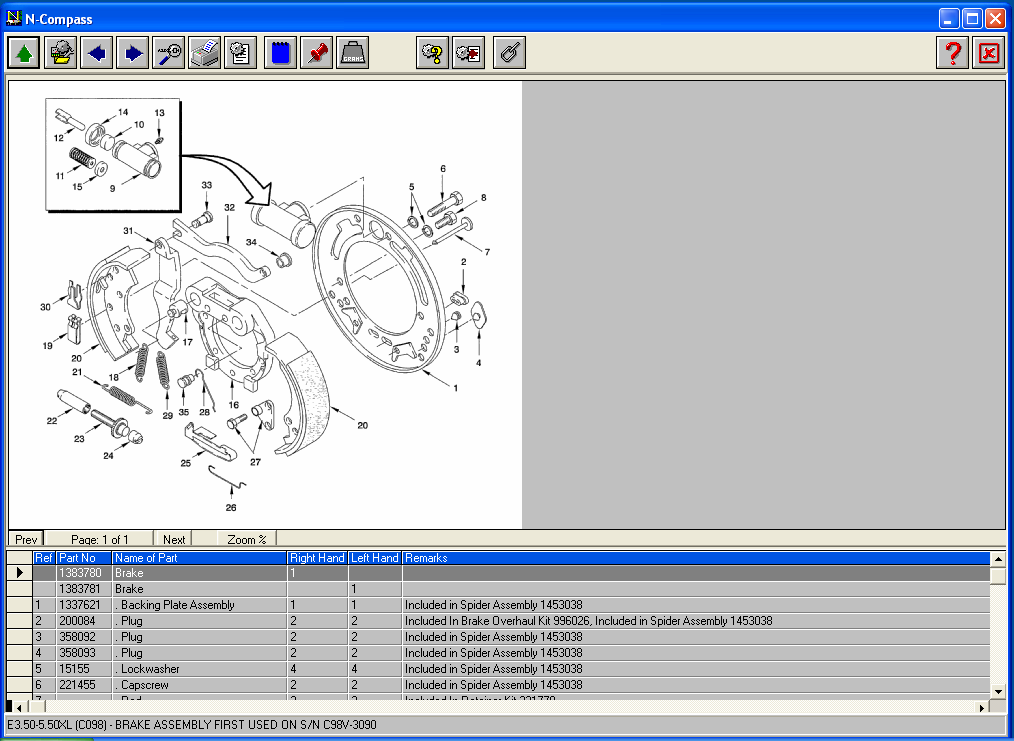The image size is (1014, 741).
Task: Click the vertical scrollbar thumb in parts table
Action: (x=998, y=575)
